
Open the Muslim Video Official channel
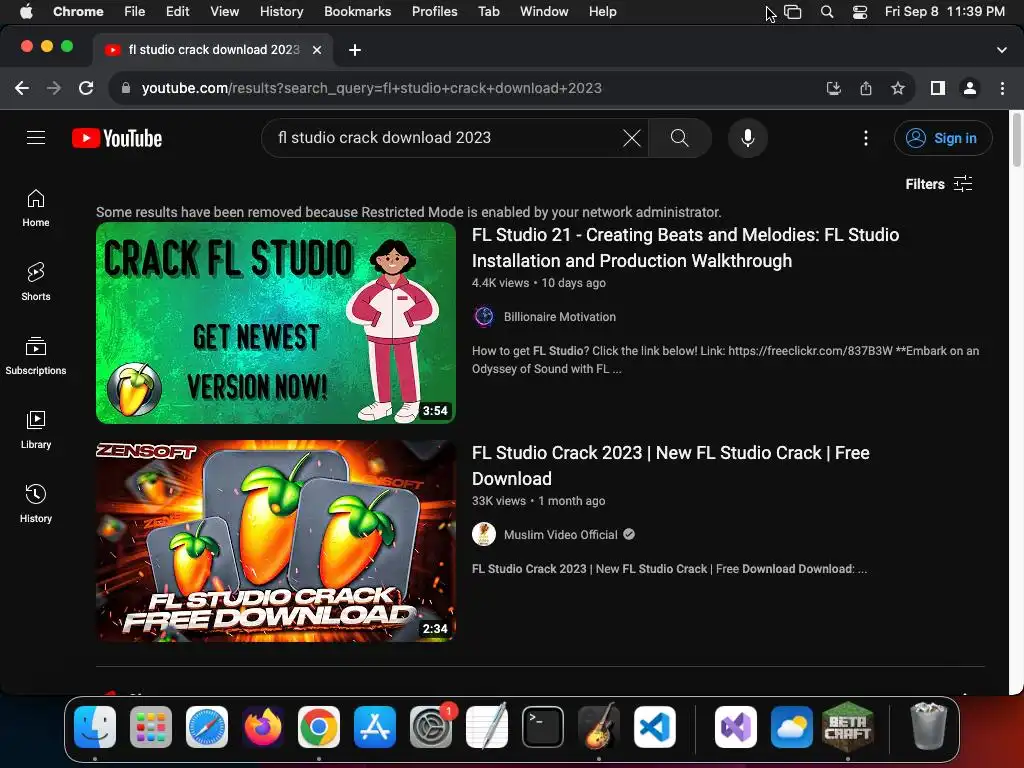tap(560, 535)
